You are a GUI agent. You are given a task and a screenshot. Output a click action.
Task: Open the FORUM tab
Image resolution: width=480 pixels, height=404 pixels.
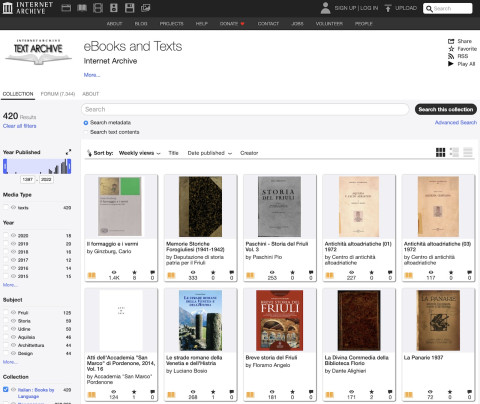pyautogui.click(x=58, y=94)
